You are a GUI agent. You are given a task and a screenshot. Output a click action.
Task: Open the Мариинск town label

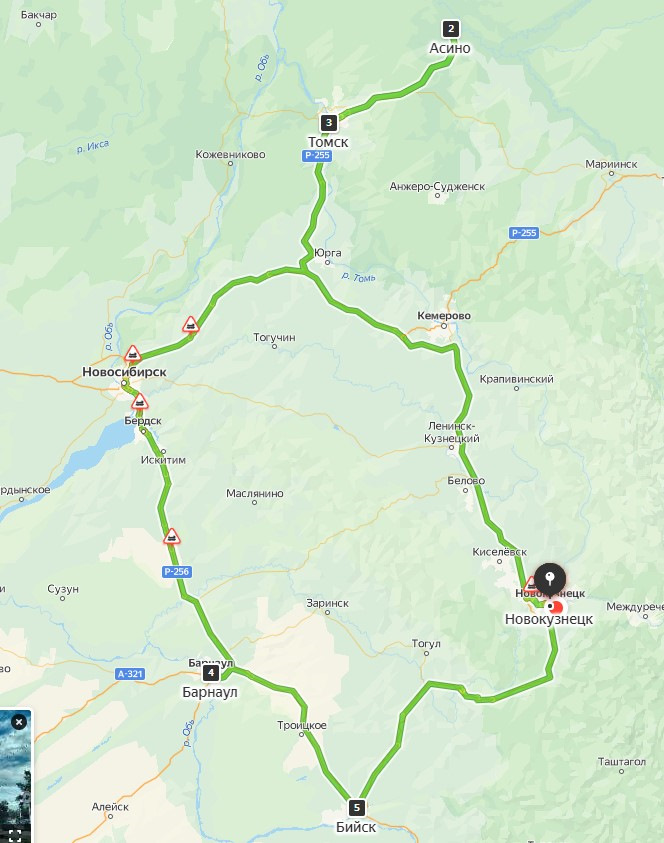click(611, 164)
